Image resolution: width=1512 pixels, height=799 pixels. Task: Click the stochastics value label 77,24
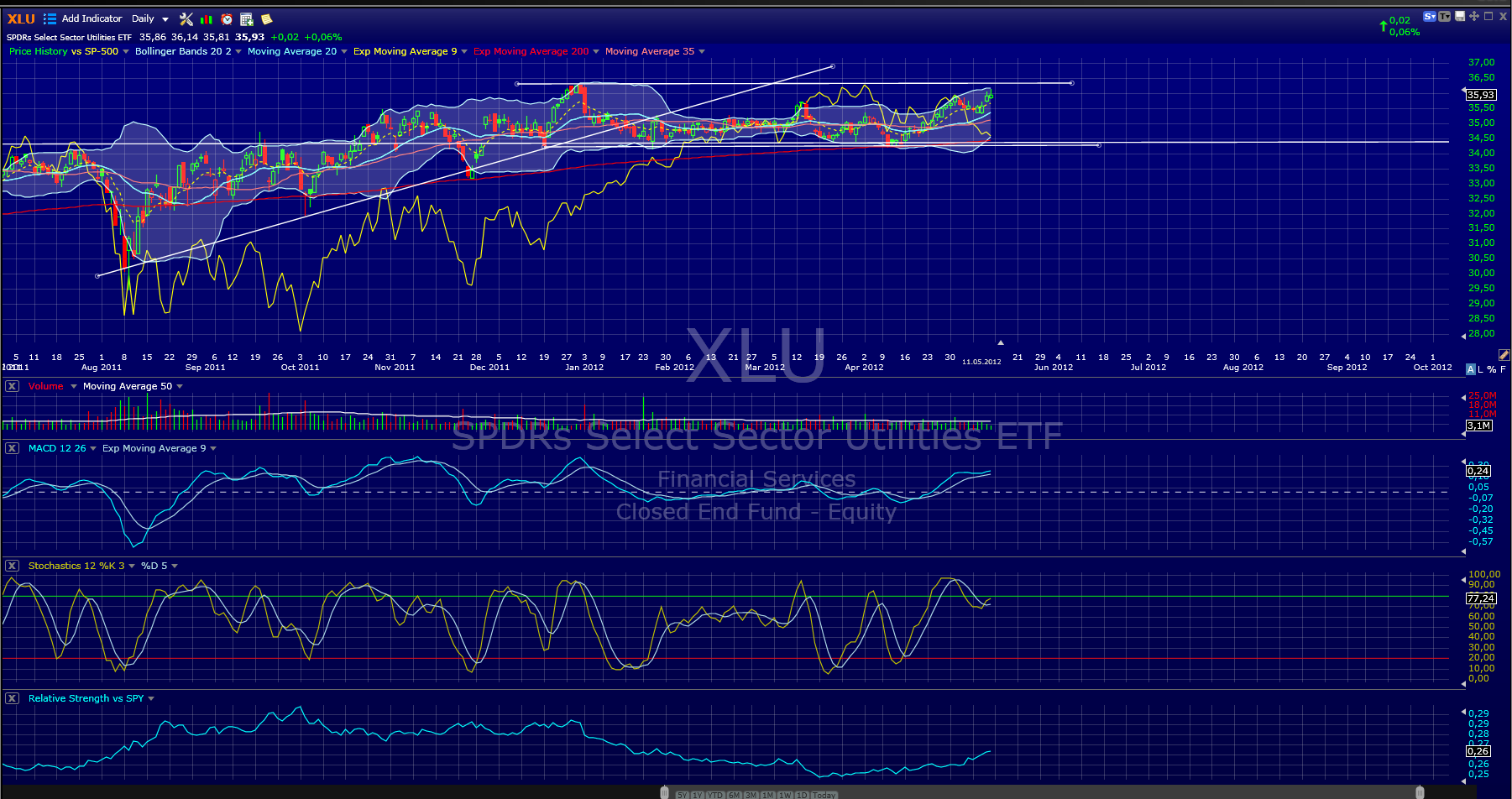1481,598
